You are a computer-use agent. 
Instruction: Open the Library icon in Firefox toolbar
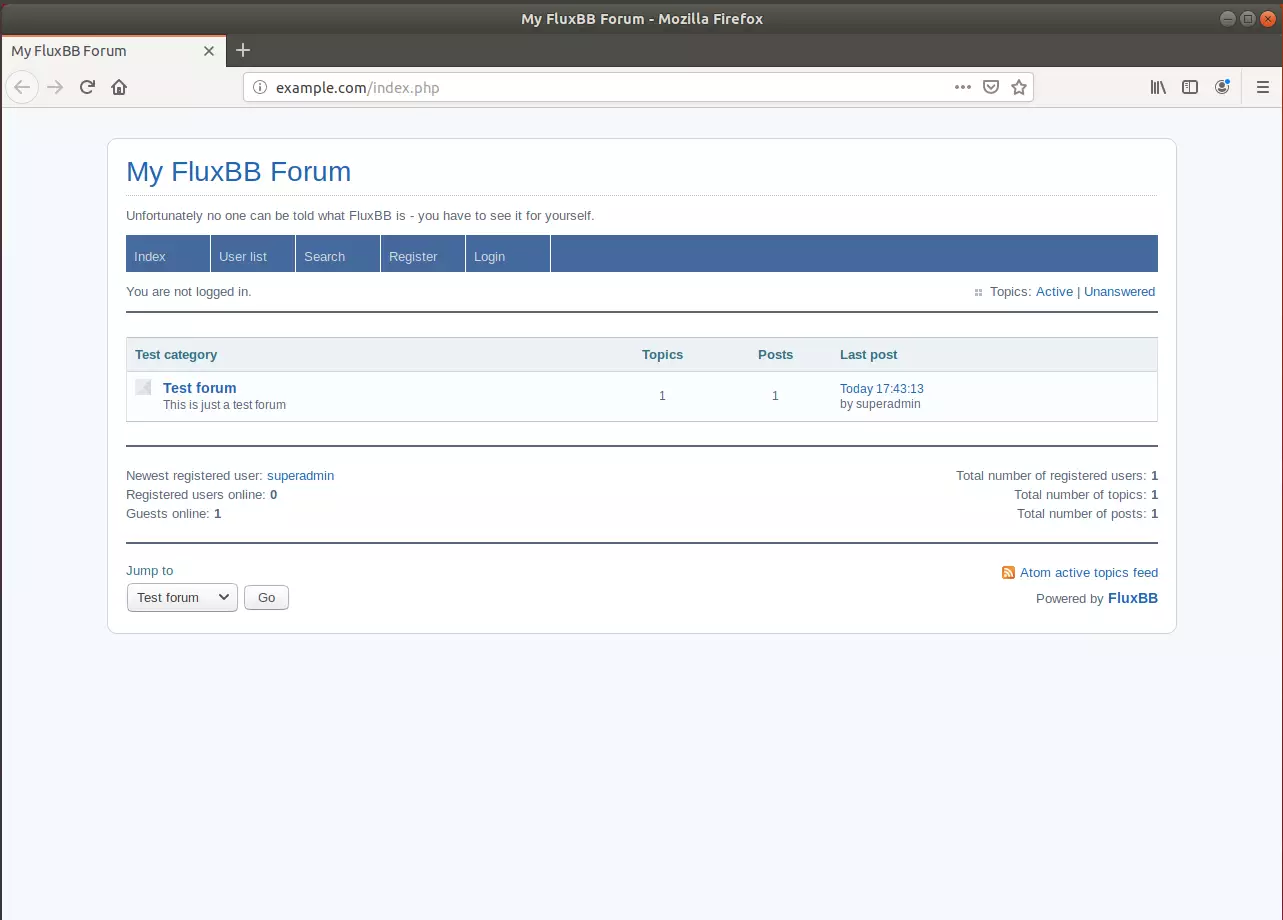[x=1158, y=87]
